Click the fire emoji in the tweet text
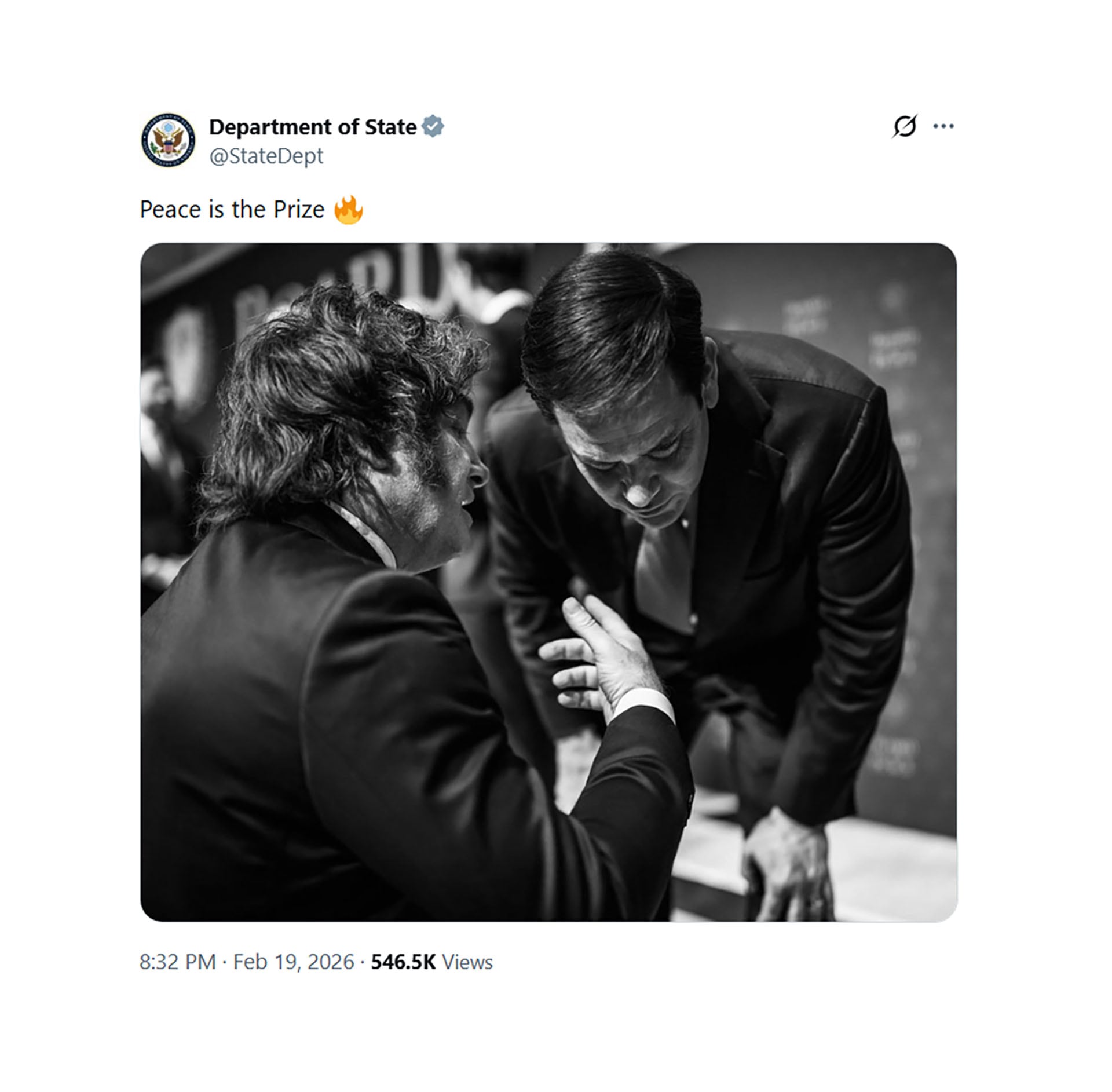The height and width of the screenshot is (1092, 1112). tap(350, 210)
